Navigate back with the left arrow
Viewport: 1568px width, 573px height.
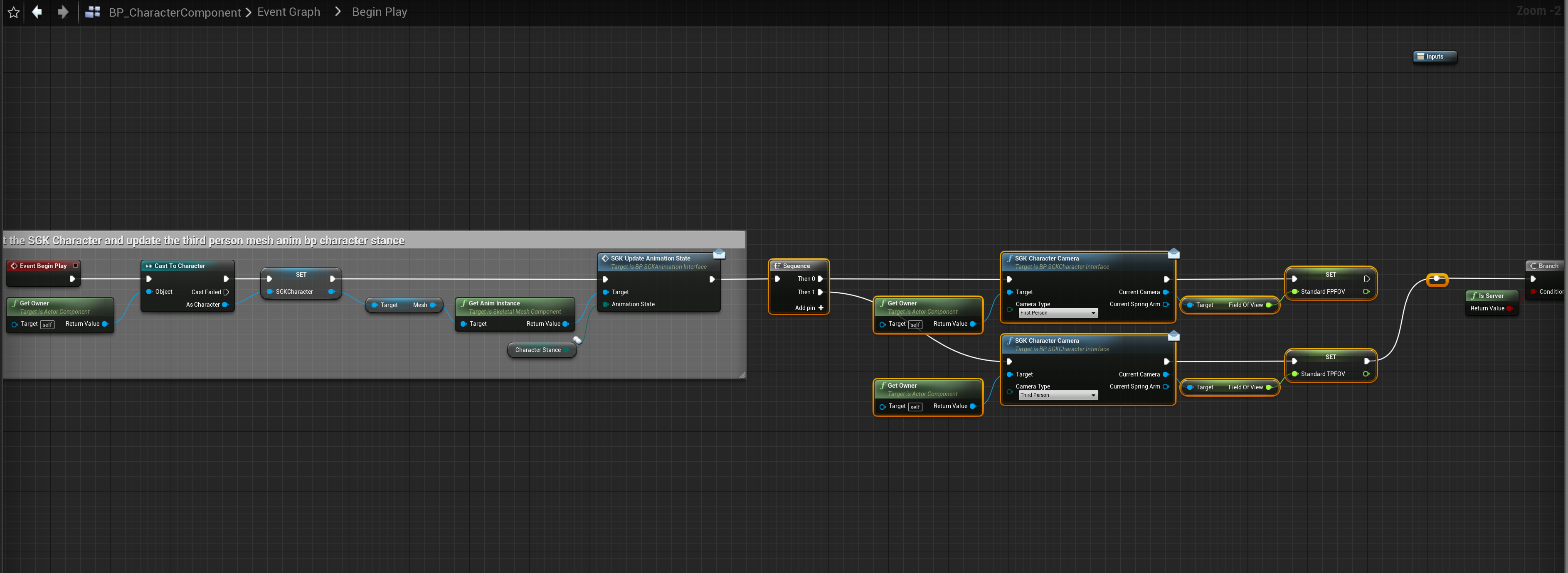pyautogui.click(x=37, y=12)
